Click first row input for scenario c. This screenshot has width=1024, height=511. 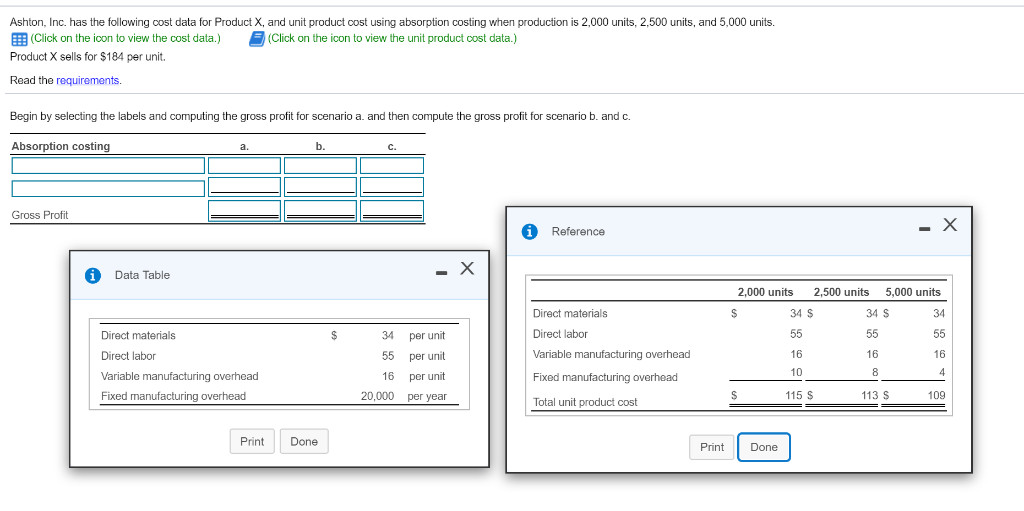click(x=392, y=165)
